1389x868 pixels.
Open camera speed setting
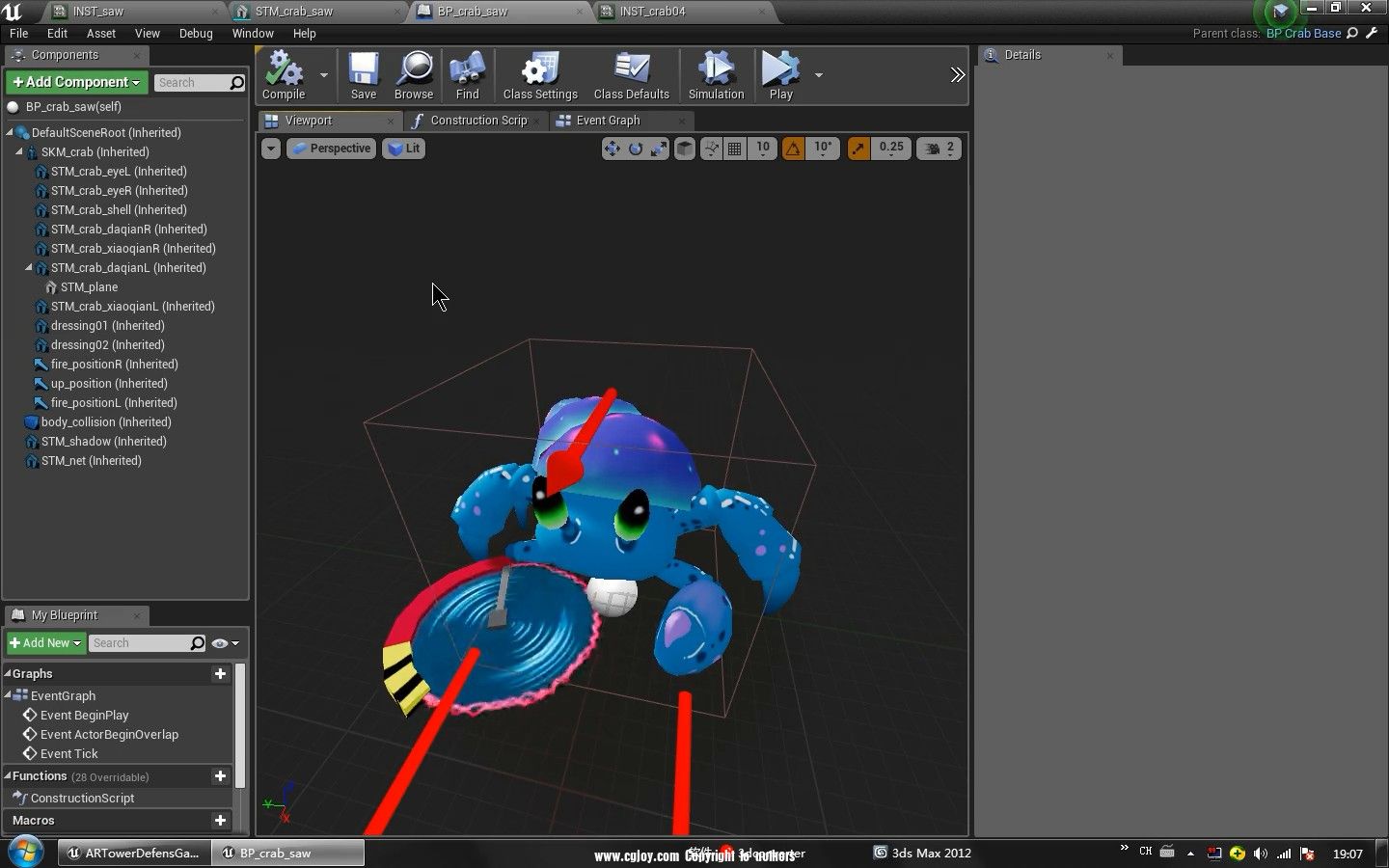[x=939, y=149]
